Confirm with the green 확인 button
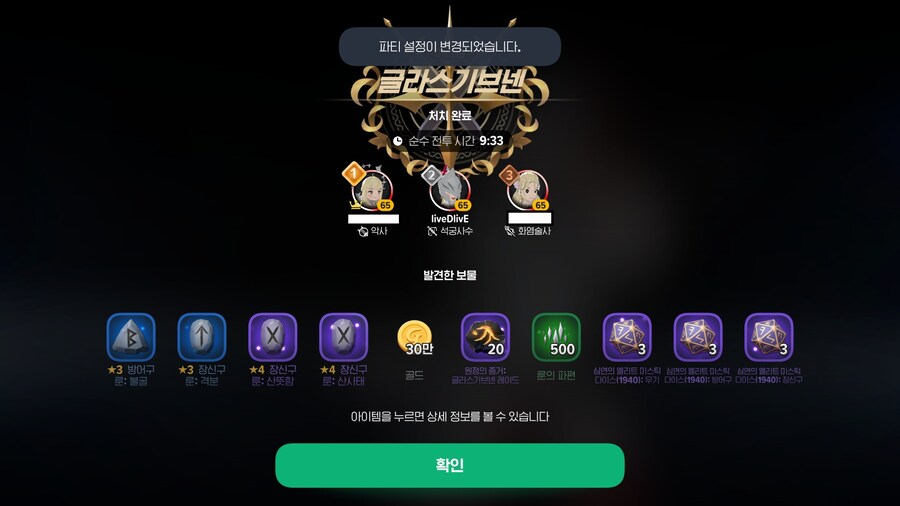This screenshot has width=900, height=506. [x=450, y=465]
